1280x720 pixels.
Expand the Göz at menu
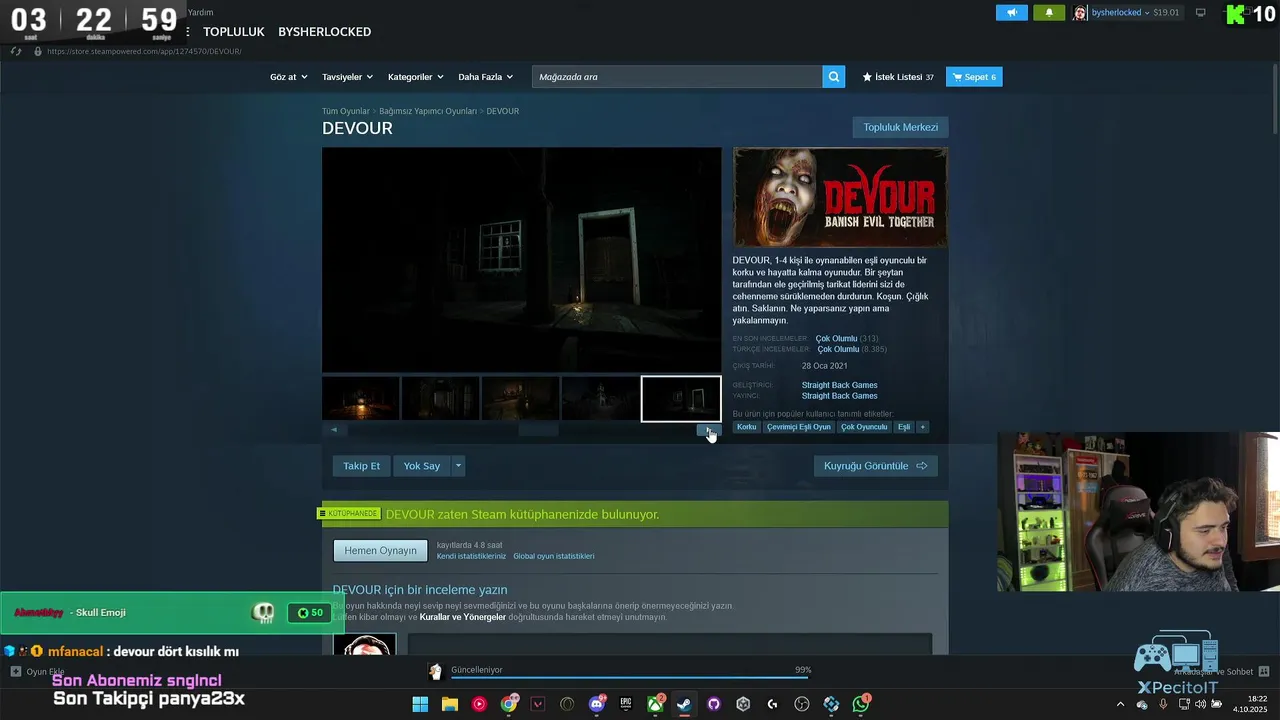[x=287, y=77]
